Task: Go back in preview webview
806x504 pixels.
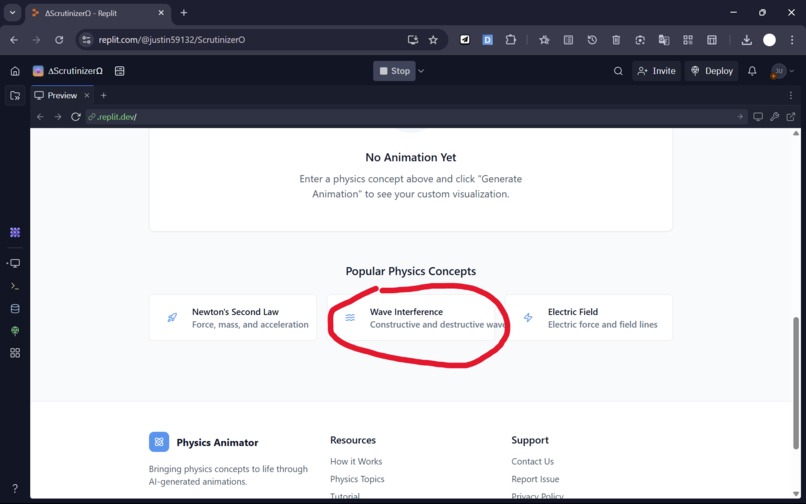Action: click(x=40, y=117)
